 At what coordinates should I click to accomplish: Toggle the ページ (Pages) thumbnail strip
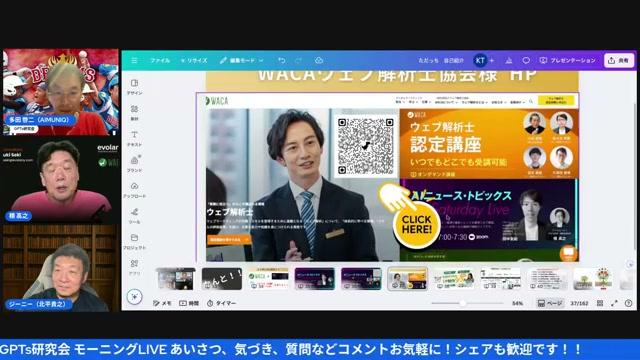[549, 303]
